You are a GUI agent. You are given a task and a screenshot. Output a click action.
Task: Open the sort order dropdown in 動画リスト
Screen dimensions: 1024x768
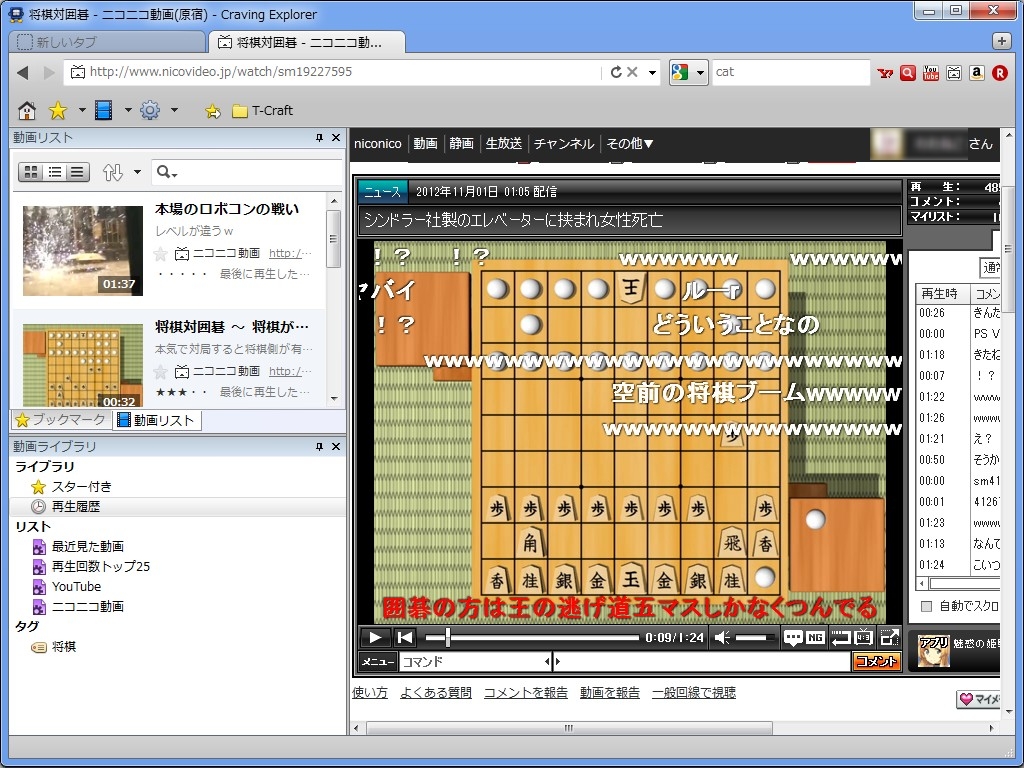click(x=125, y=171)
